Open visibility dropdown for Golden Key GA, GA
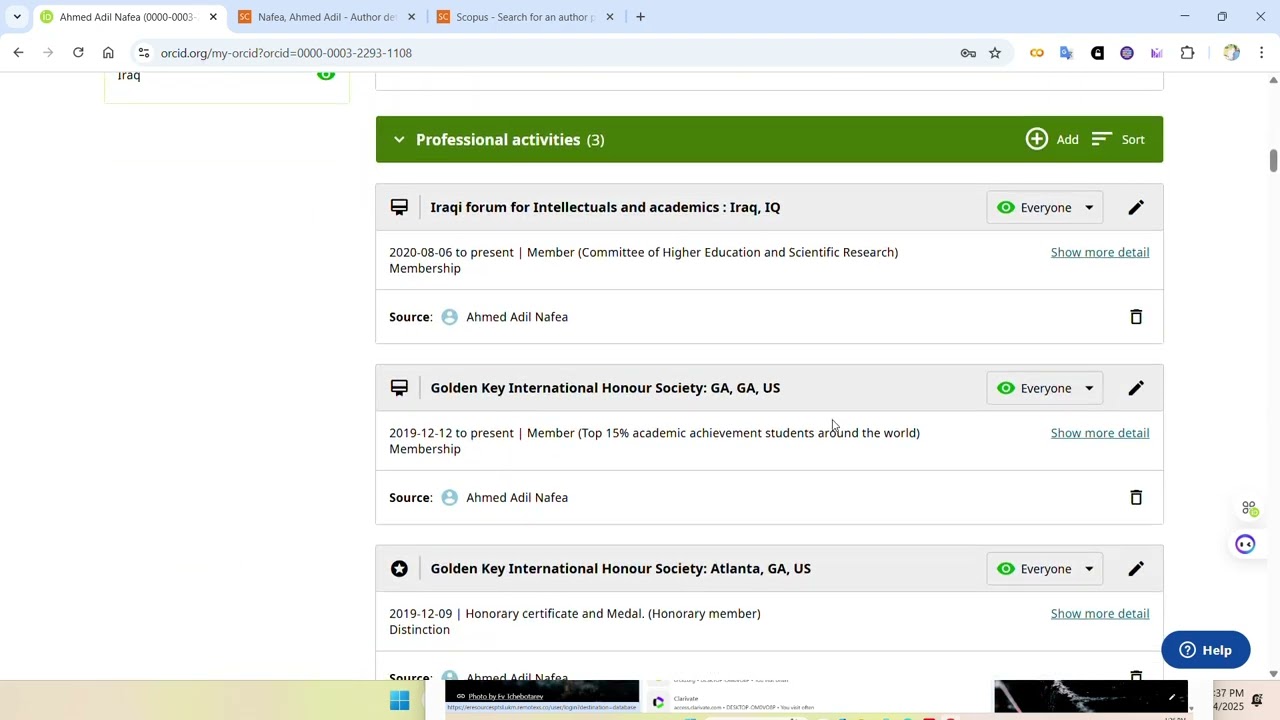Screen dimensions: 1280x720 pyautogui.click(x=1045, y=388)
